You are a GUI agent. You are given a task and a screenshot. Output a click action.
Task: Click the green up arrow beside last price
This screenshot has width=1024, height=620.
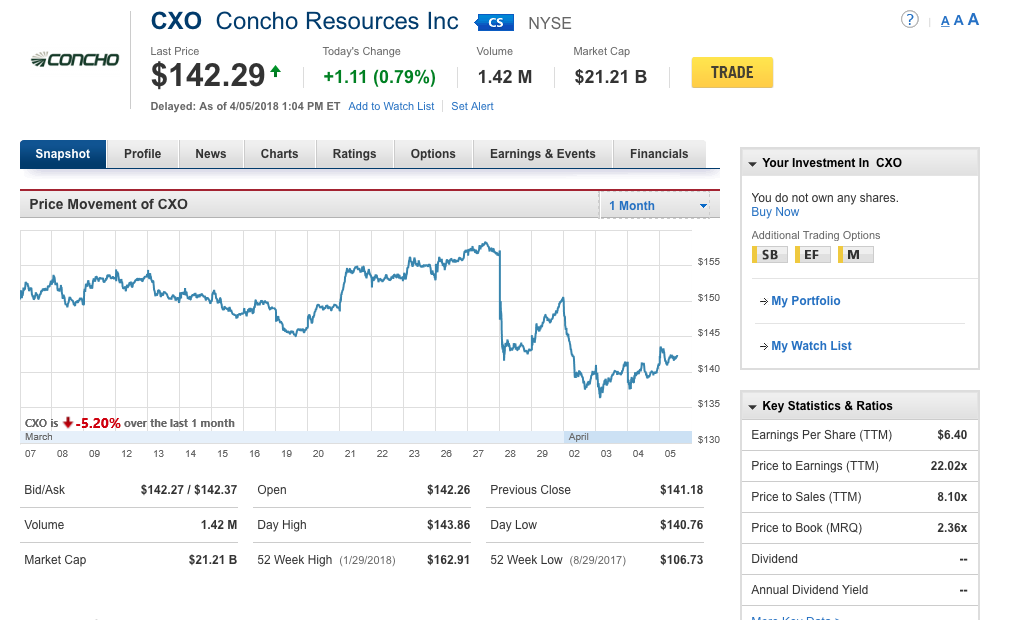pyautogui.click(x=276, y=71)
